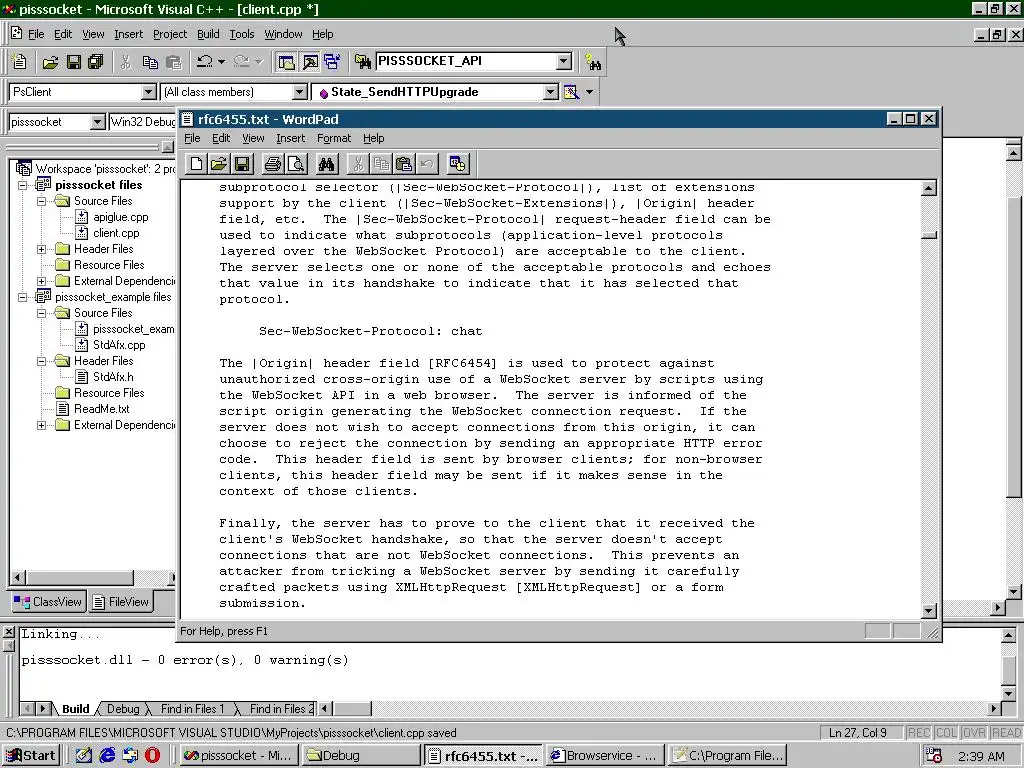Open WizardBar actions dropdown arrow
The width and height of the screenshot is (1024, 768).
tap(590, 92)
